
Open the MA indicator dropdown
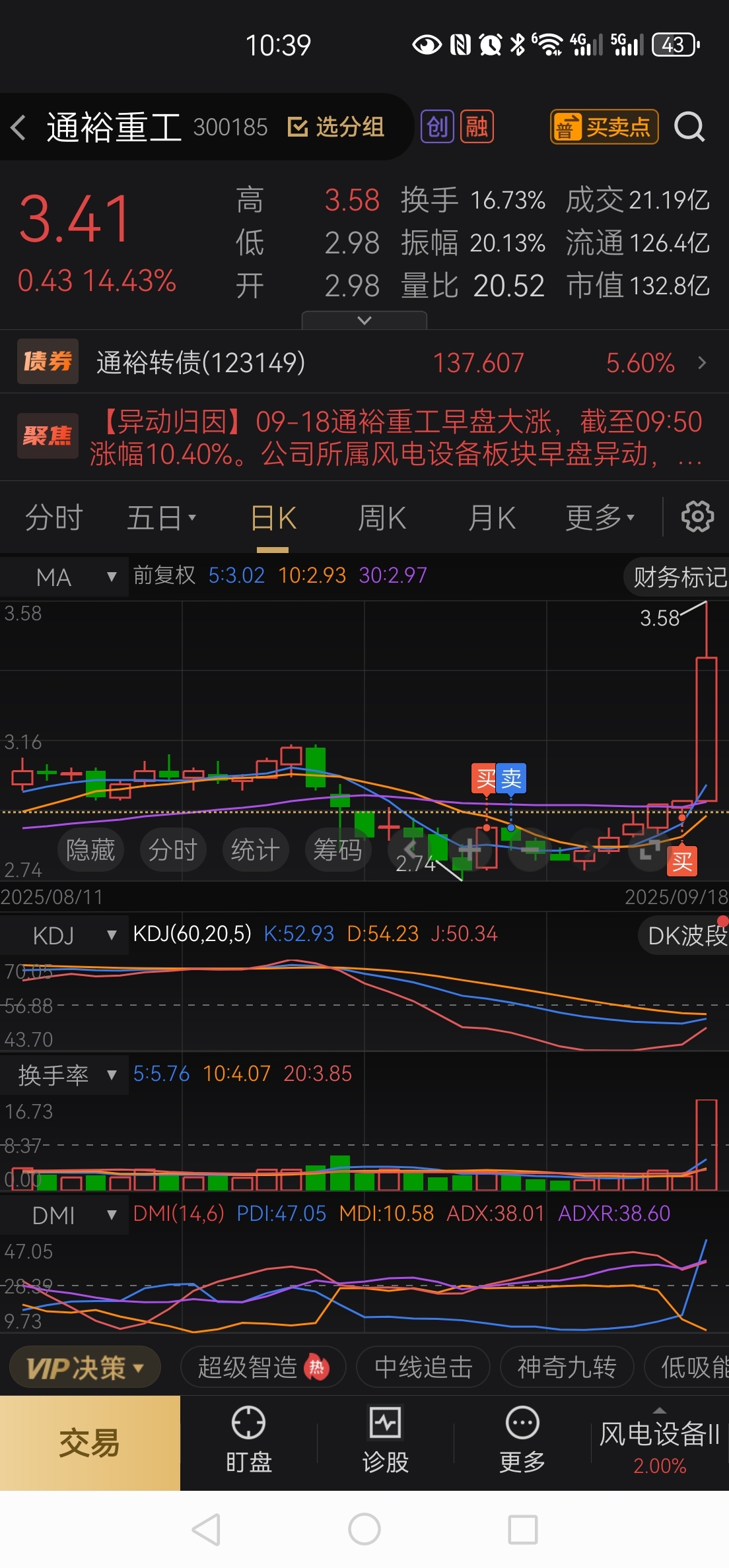(x=64, y=577)
